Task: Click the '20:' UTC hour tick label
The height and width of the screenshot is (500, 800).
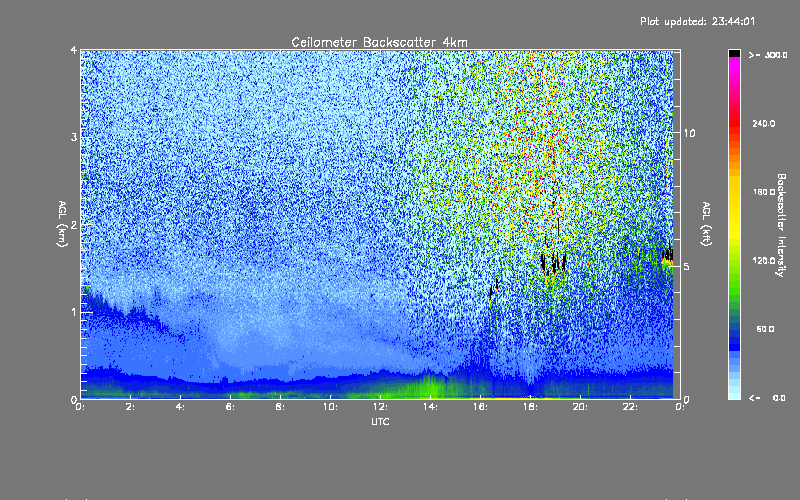Action: (580, 407)
